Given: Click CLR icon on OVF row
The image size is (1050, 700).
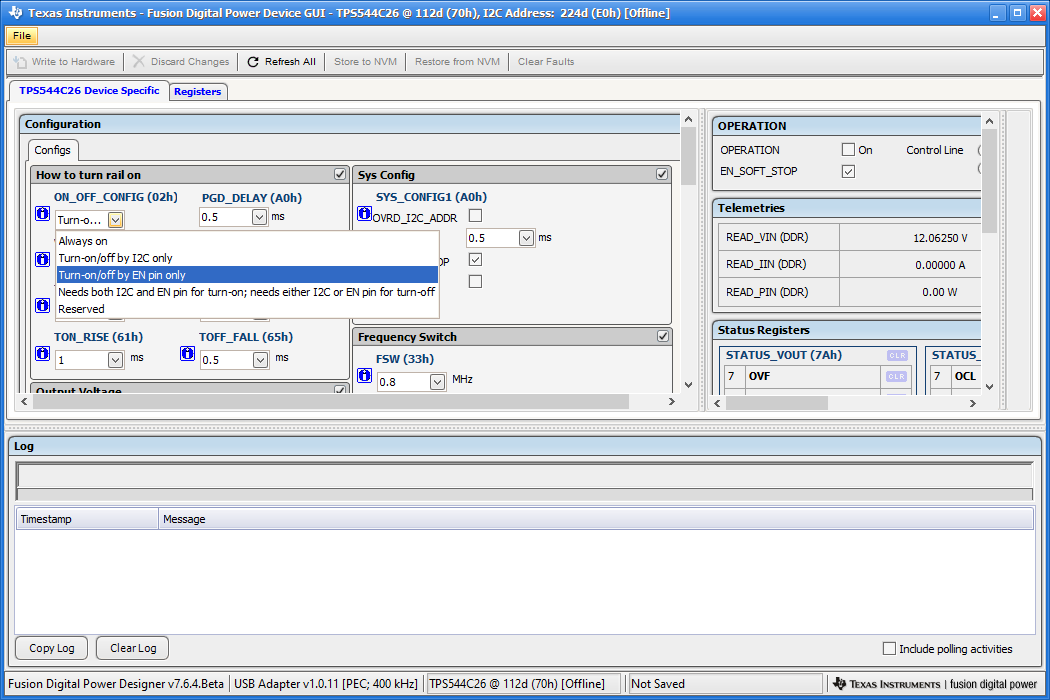Looking at the screenshot, I should (896, 376).
